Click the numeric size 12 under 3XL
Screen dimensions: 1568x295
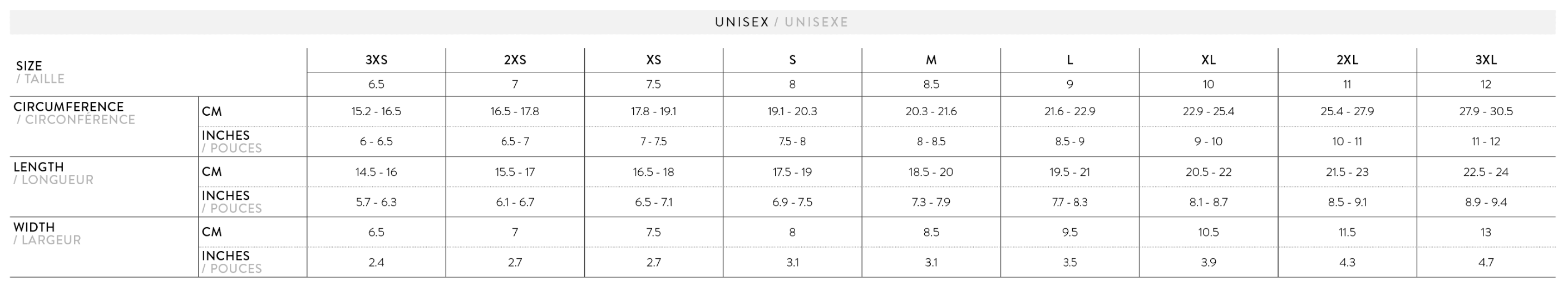pos(1486,84)
